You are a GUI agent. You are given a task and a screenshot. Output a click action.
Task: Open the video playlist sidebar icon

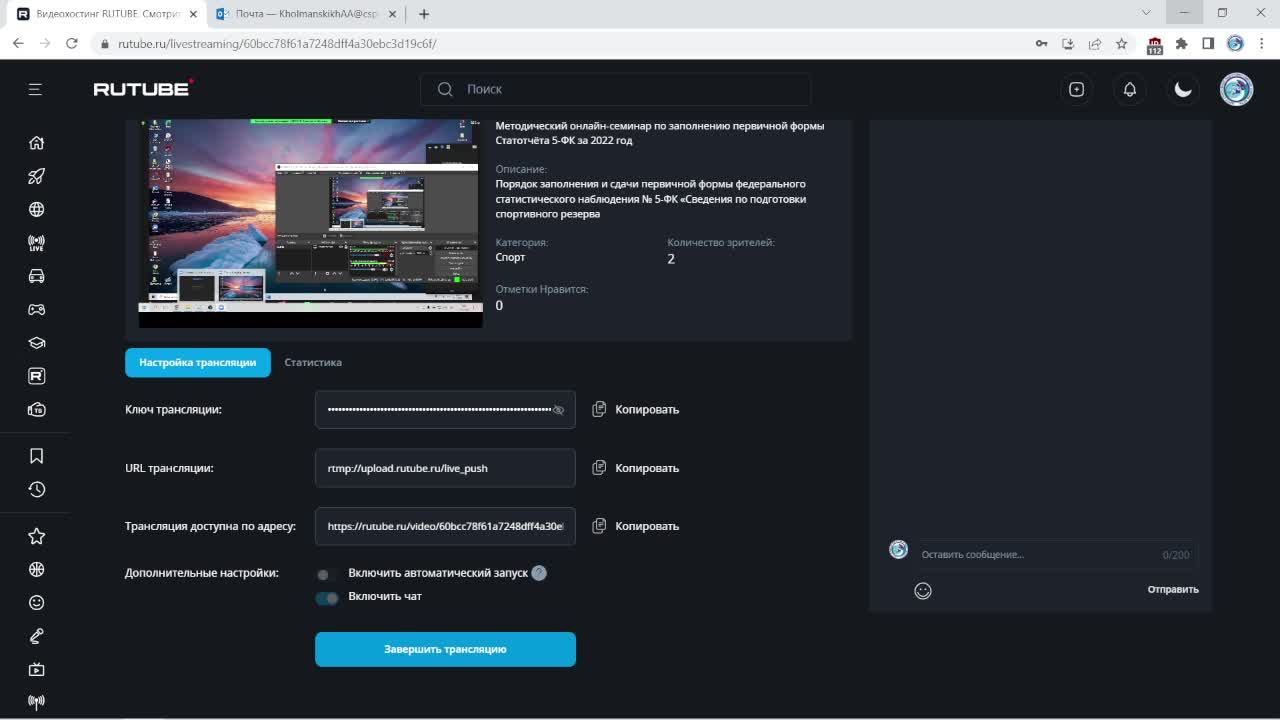pyautogui.click(x=37, y=669)
